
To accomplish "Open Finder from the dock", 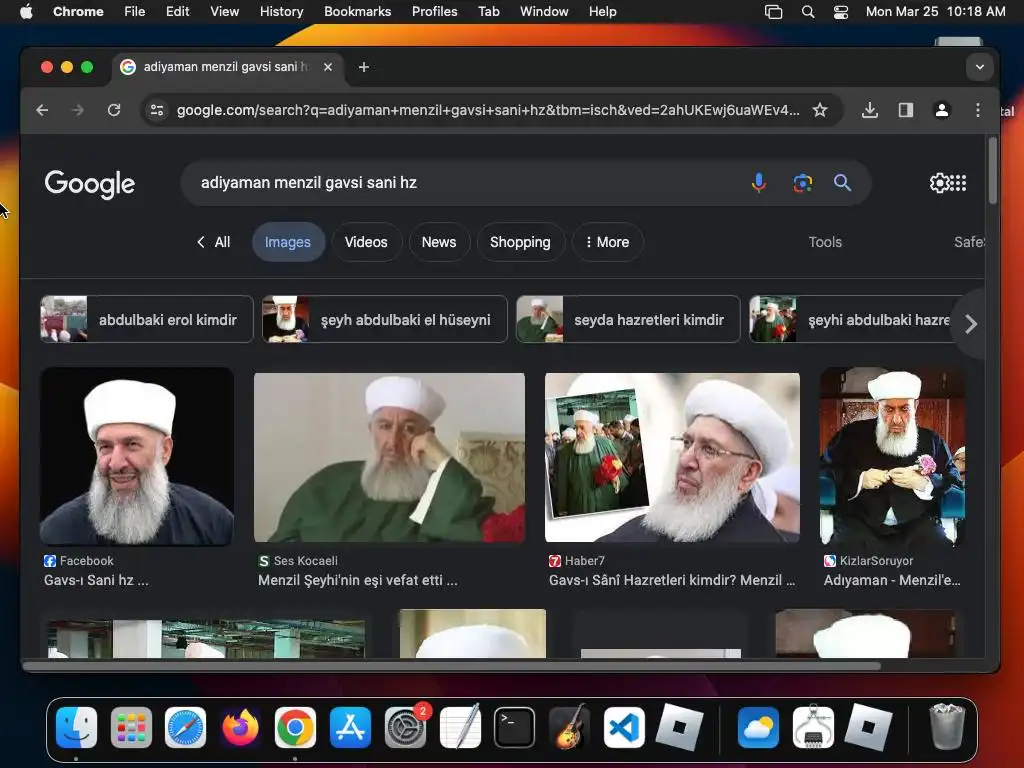I will point(76,728).
